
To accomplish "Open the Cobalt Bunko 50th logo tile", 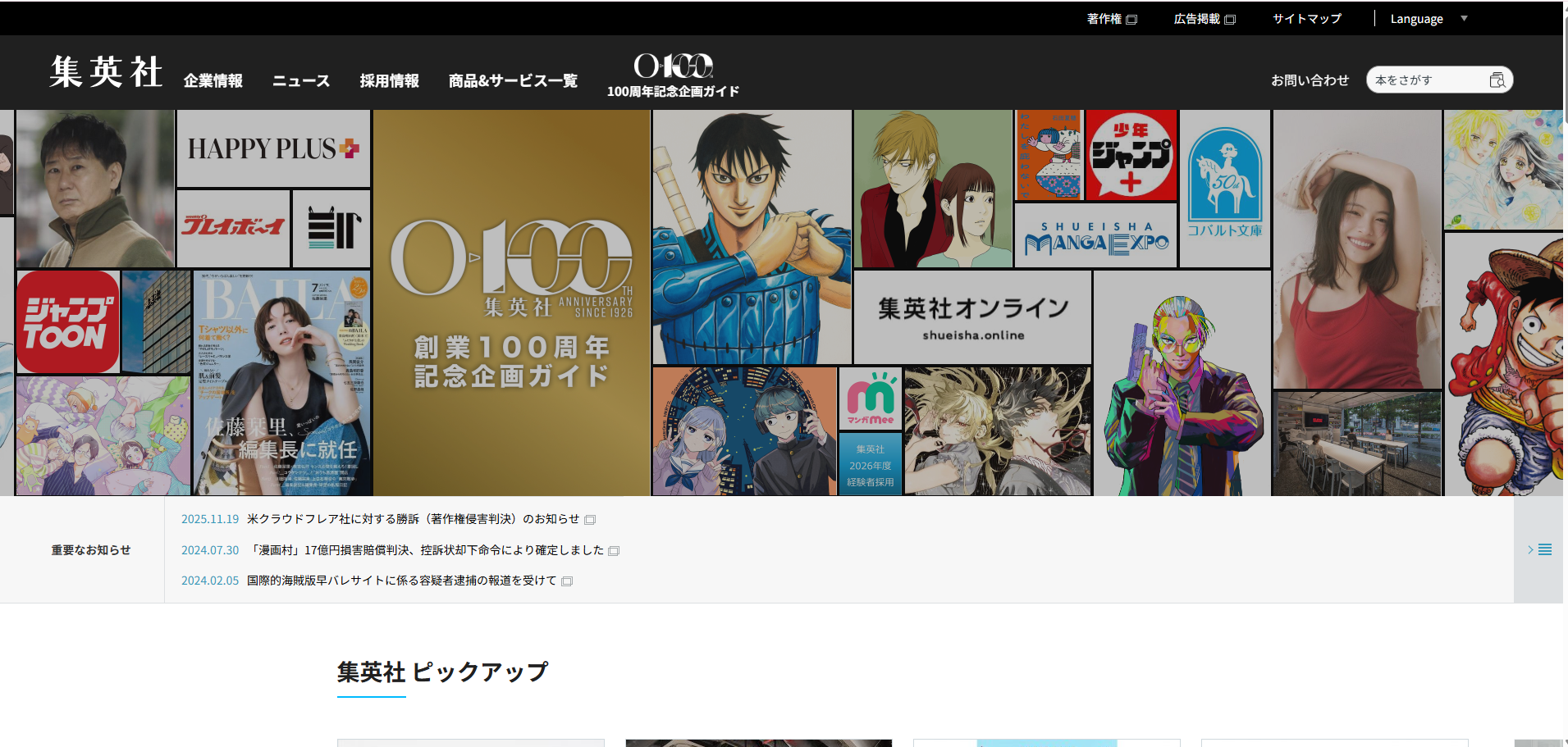I will coord(1225,189).
